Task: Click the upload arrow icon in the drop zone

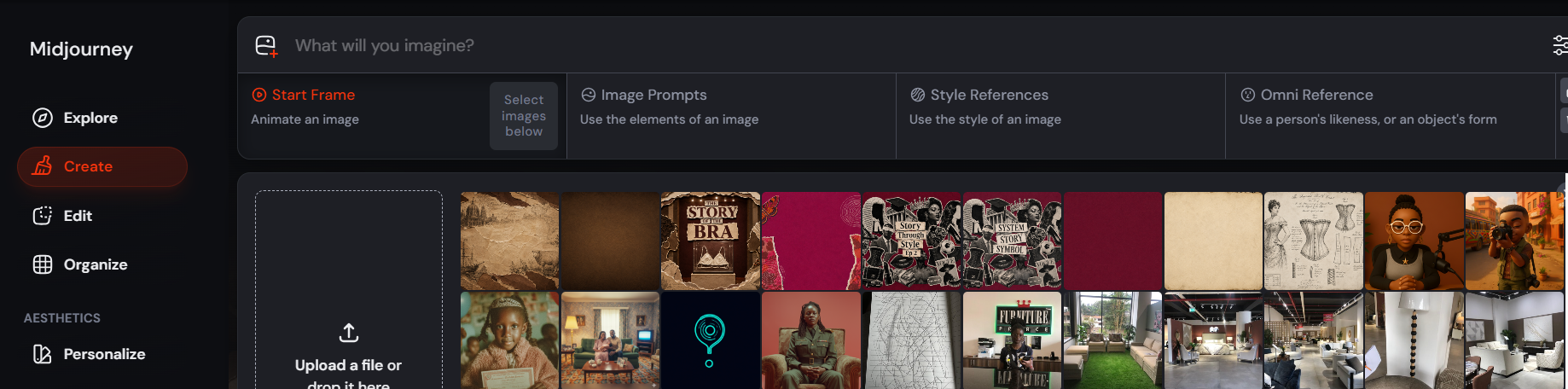Action: pos(349,333)
